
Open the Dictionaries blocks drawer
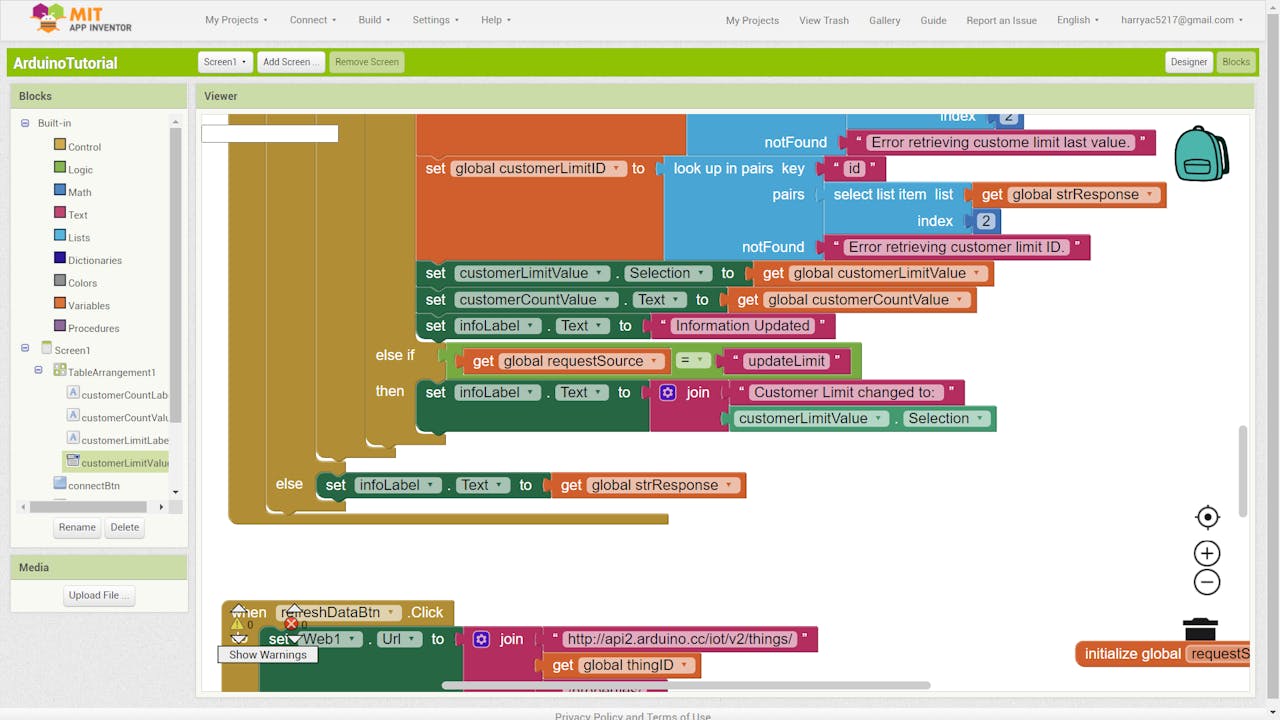(94, 260)
